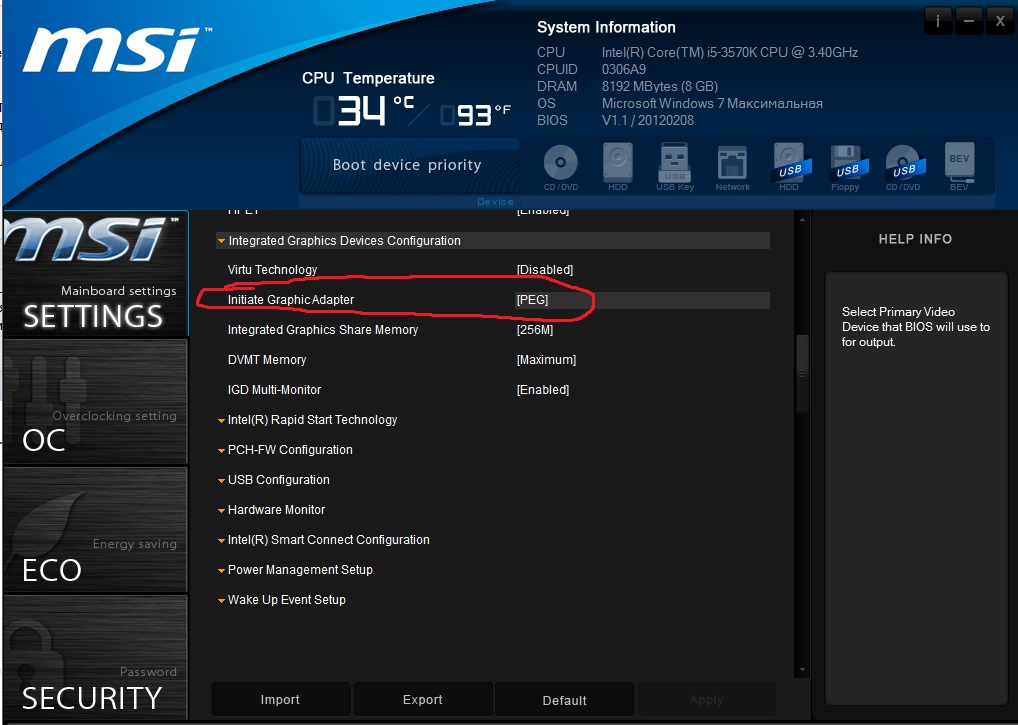
Task: Click the Export button
Action: point(423,700)
